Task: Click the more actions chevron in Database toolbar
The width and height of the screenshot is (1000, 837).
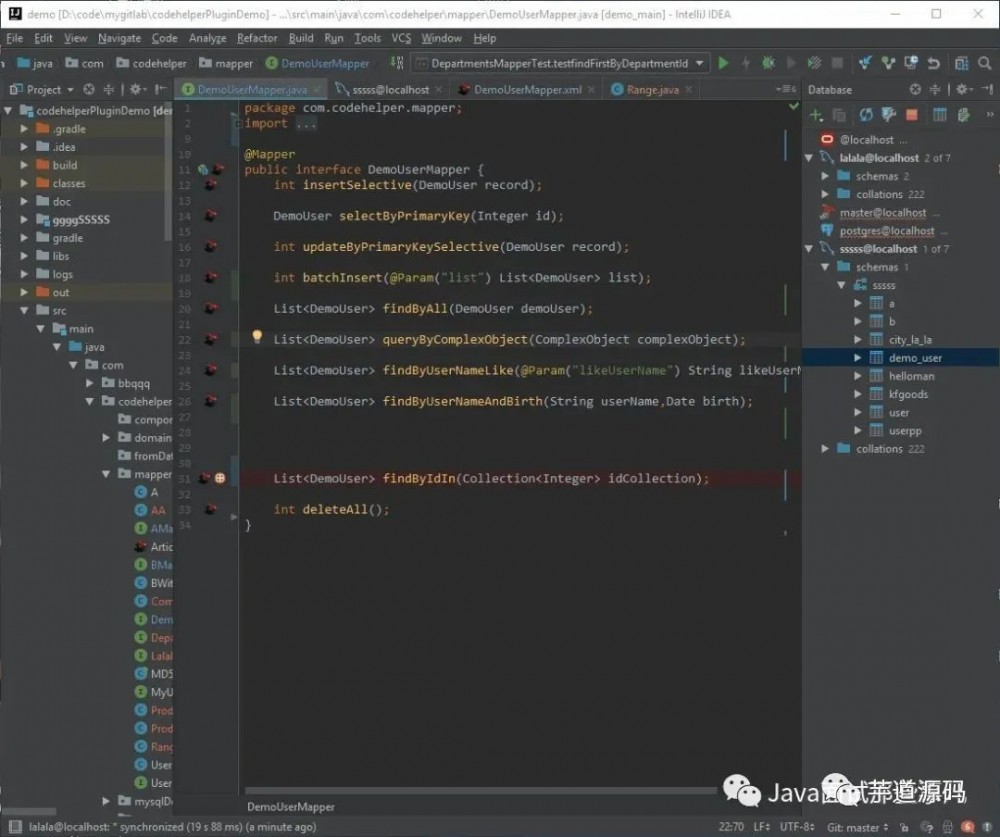Action: click(x=990, y=115)
